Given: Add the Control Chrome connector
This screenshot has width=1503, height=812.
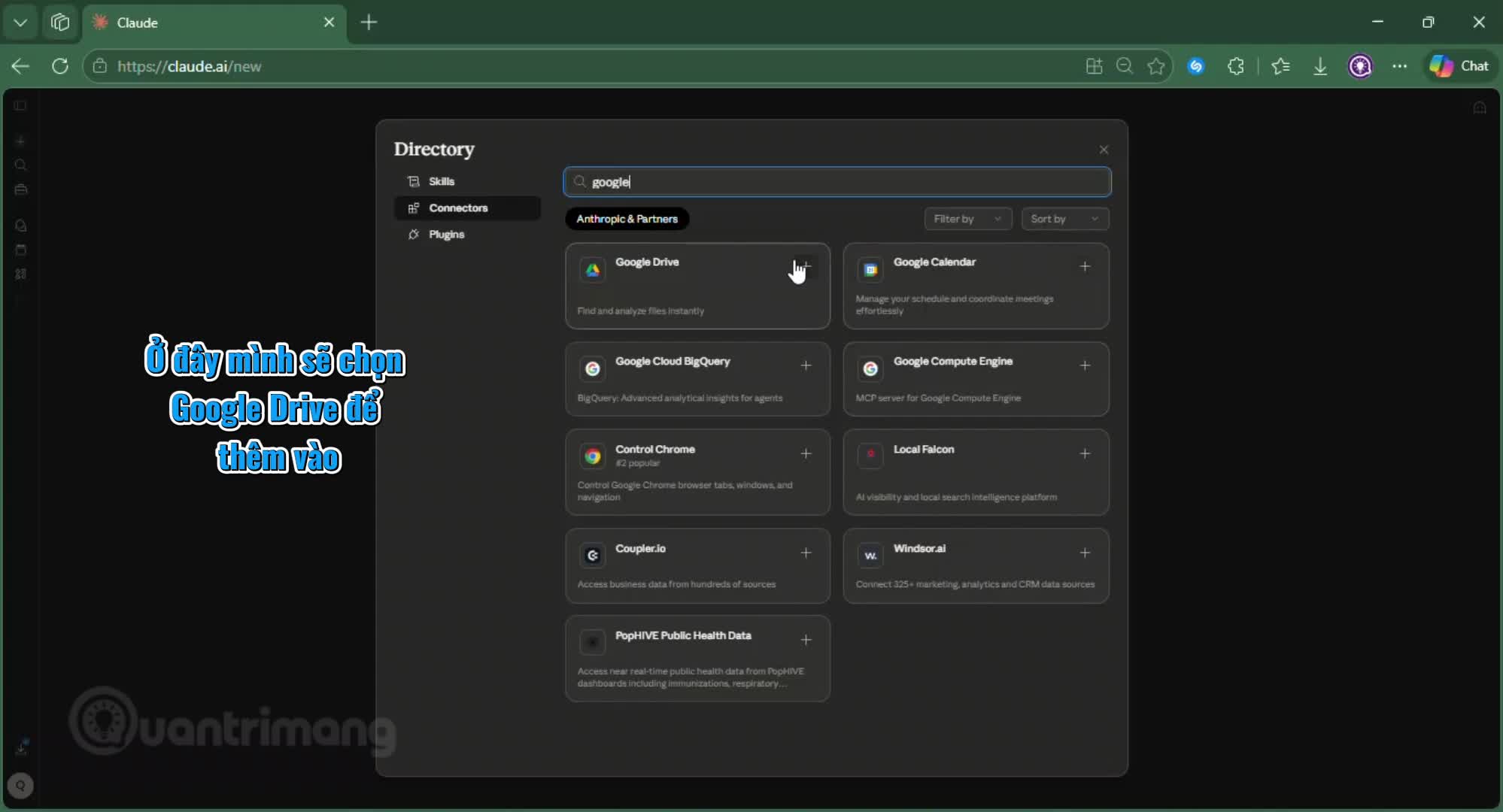Looking at the screenshot, I should click(806, 453).
